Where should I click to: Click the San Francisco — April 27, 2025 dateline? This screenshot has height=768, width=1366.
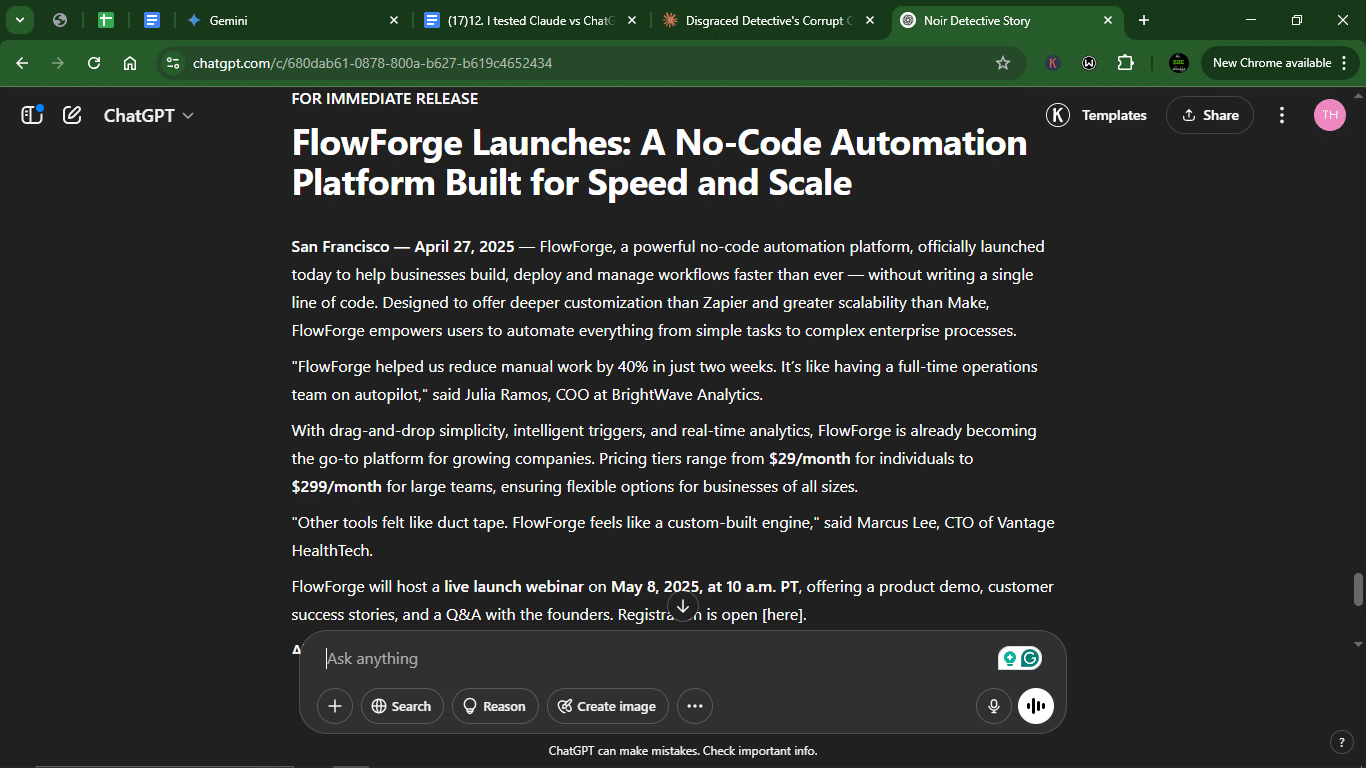coord(403,247)
